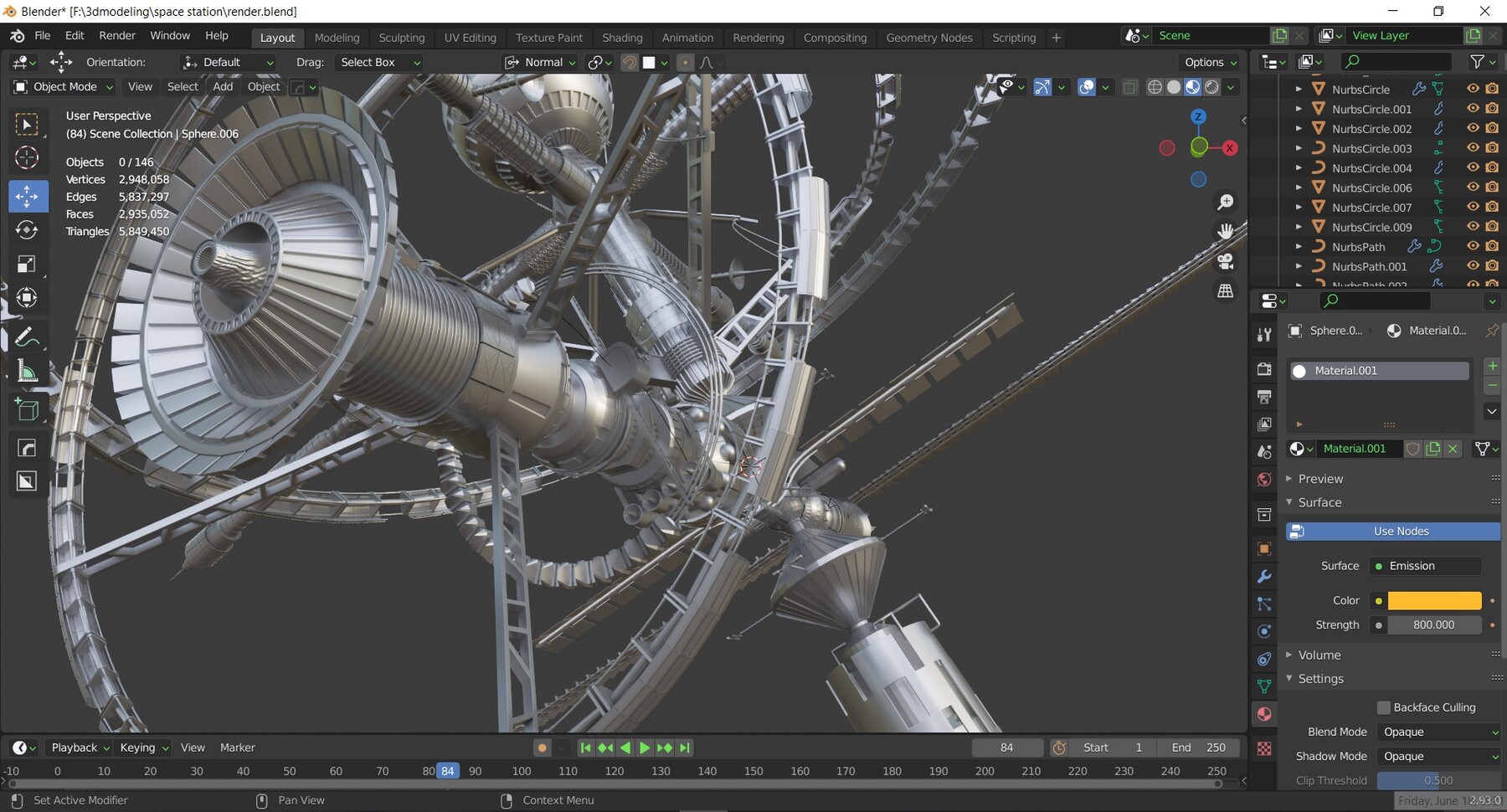The height and width of the screenshot is (812, 1507).
Task: Enable the Backface Culling checkbox
Action: coord(1384,707)
